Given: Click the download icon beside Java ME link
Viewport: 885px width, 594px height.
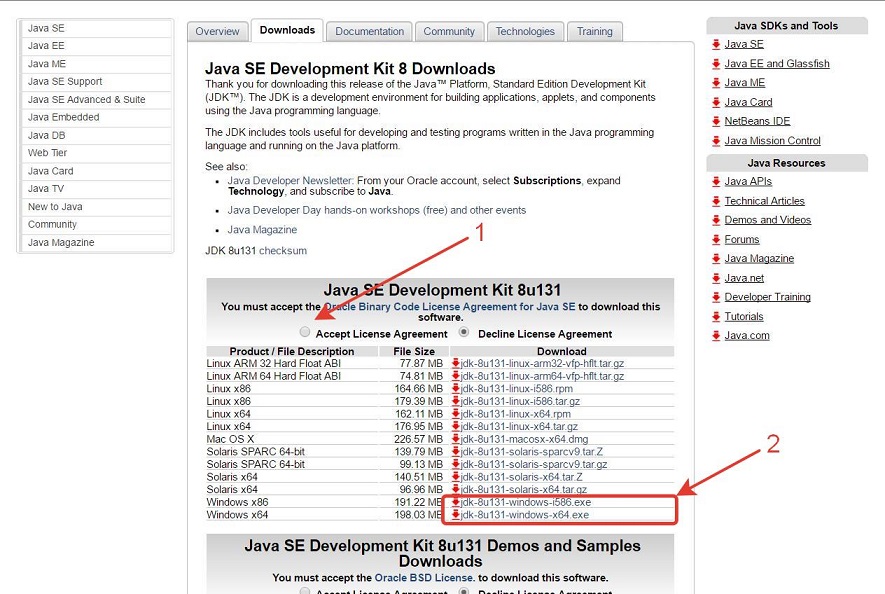Looking at the screenshot, I should [x=716, y=82].
